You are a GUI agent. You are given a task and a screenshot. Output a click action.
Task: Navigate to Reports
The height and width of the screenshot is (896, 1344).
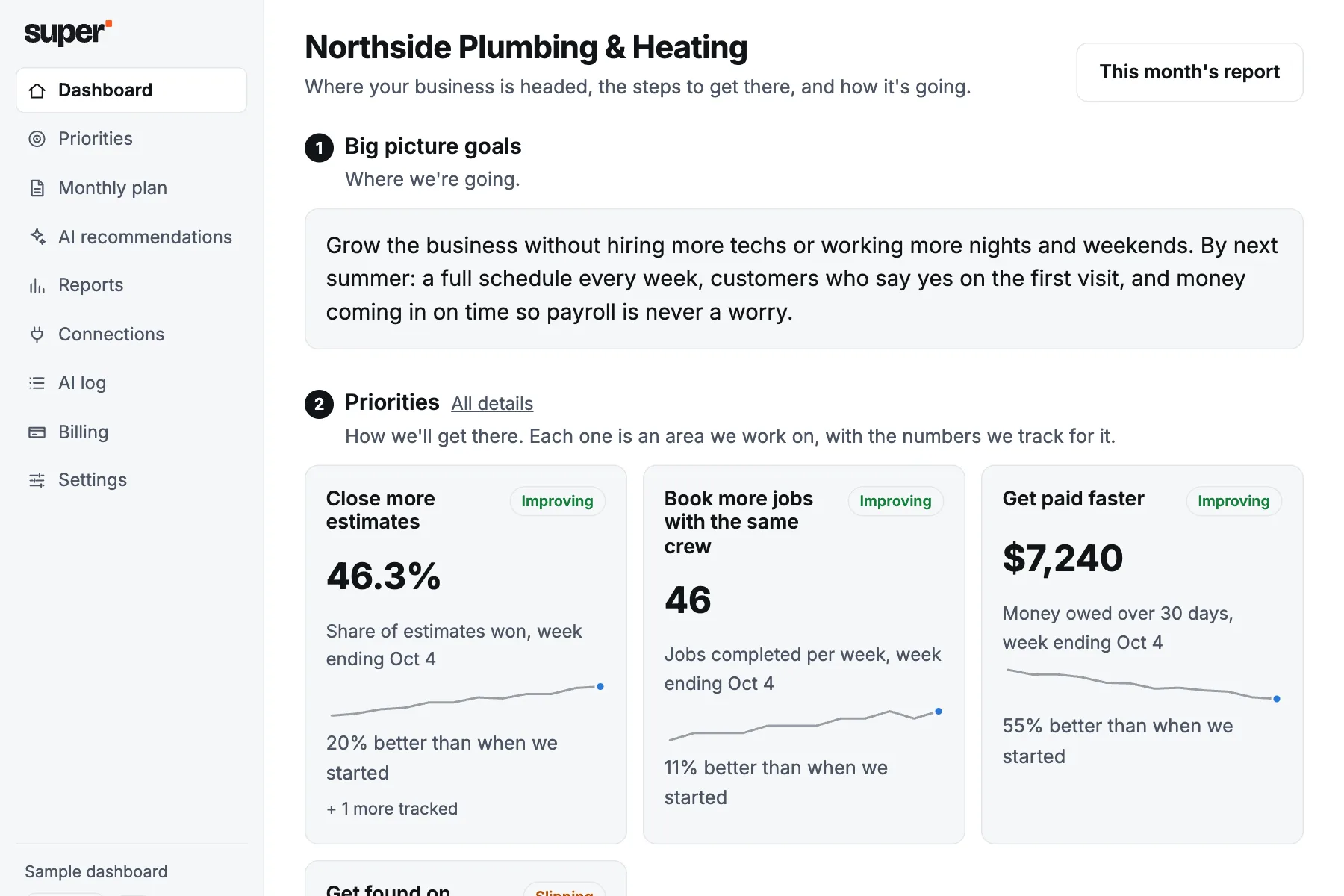pos(131,285)
